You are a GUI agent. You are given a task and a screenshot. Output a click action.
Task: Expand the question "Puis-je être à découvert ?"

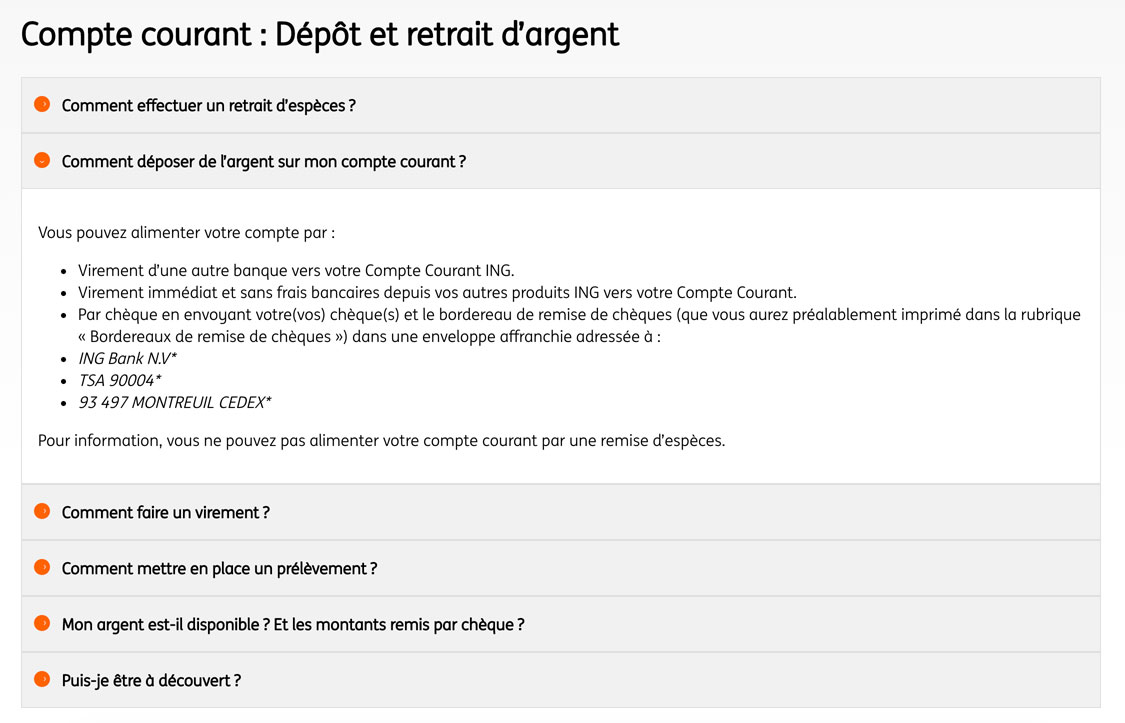[152, 680]
